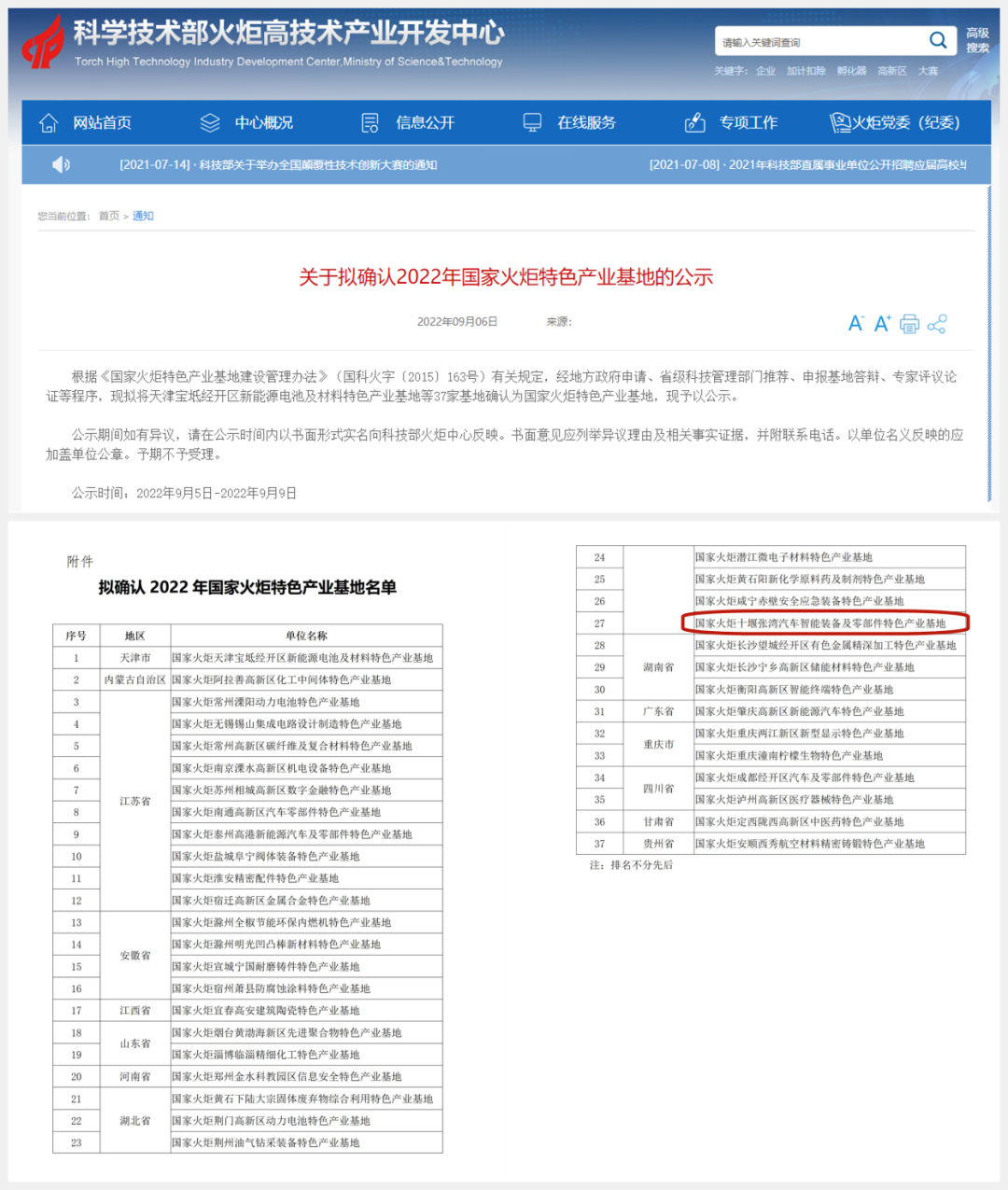Click the 大赛 keyword link
This screenshot has width=1008, height=1190.
[x=928, y=71]
